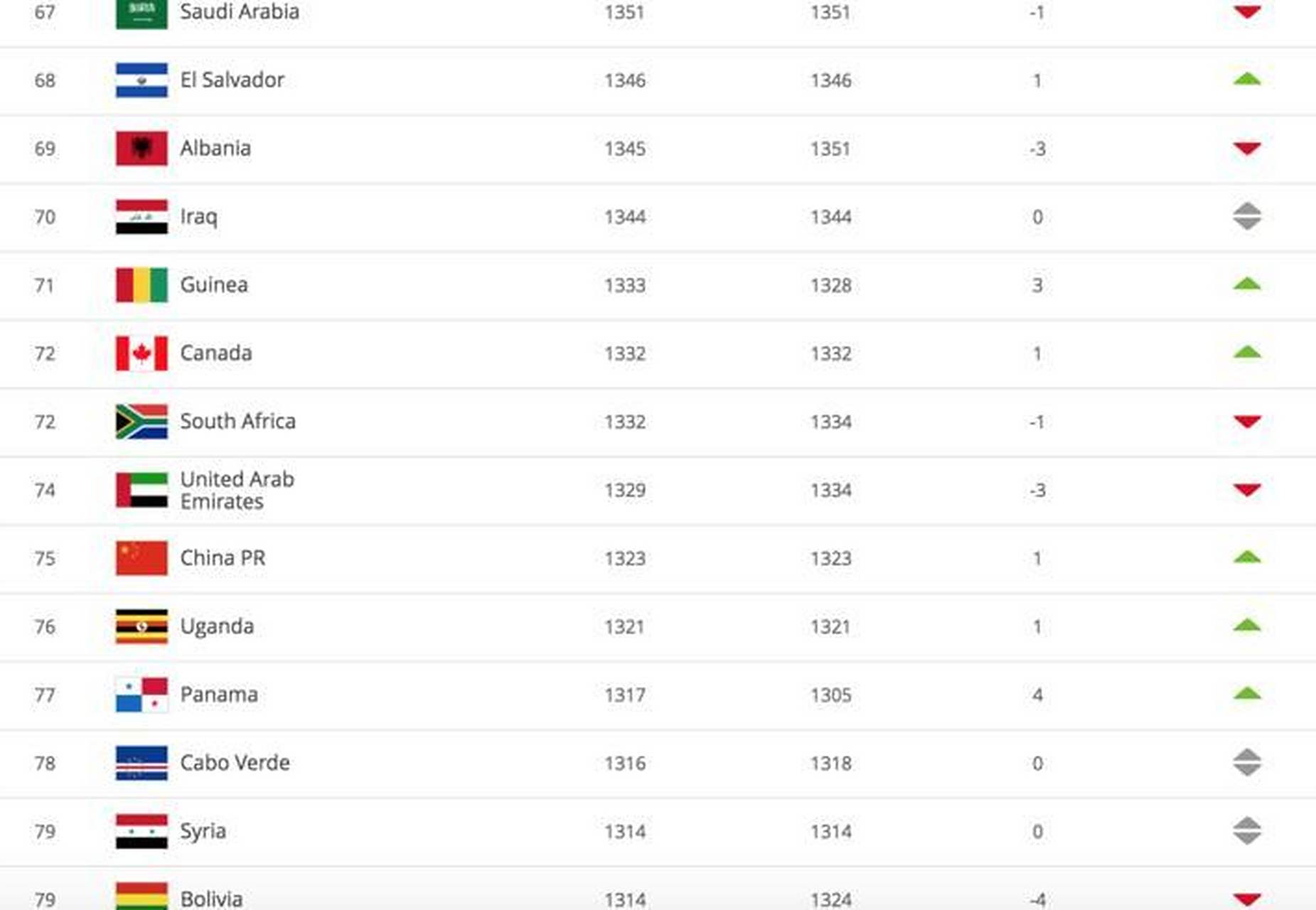Viewport: 1316px width, 910px height.
Task: Click green up arrow in Guinea row
Action: point(1246,284)
